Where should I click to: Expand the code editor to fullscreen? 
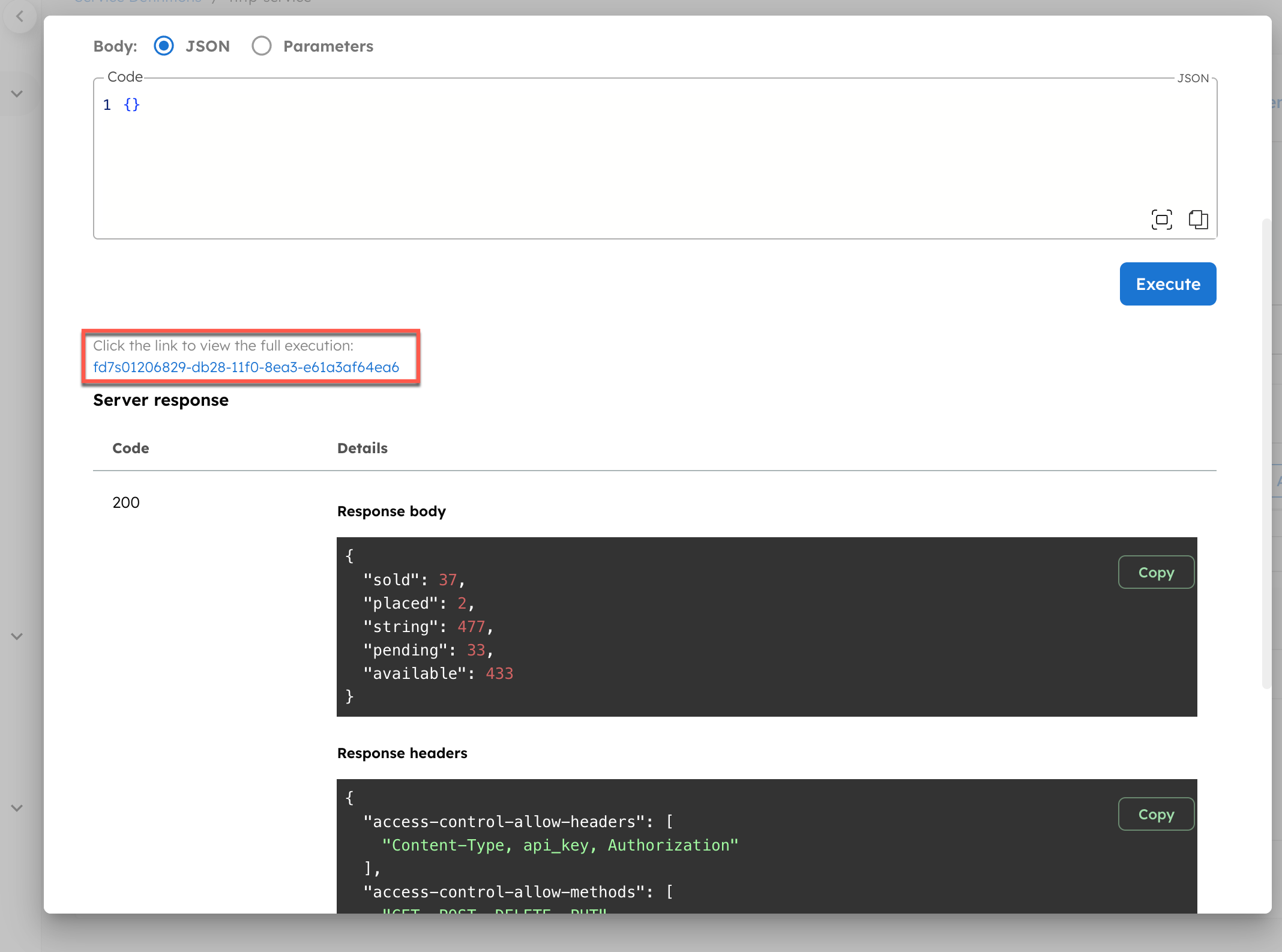click(1162, 220)
